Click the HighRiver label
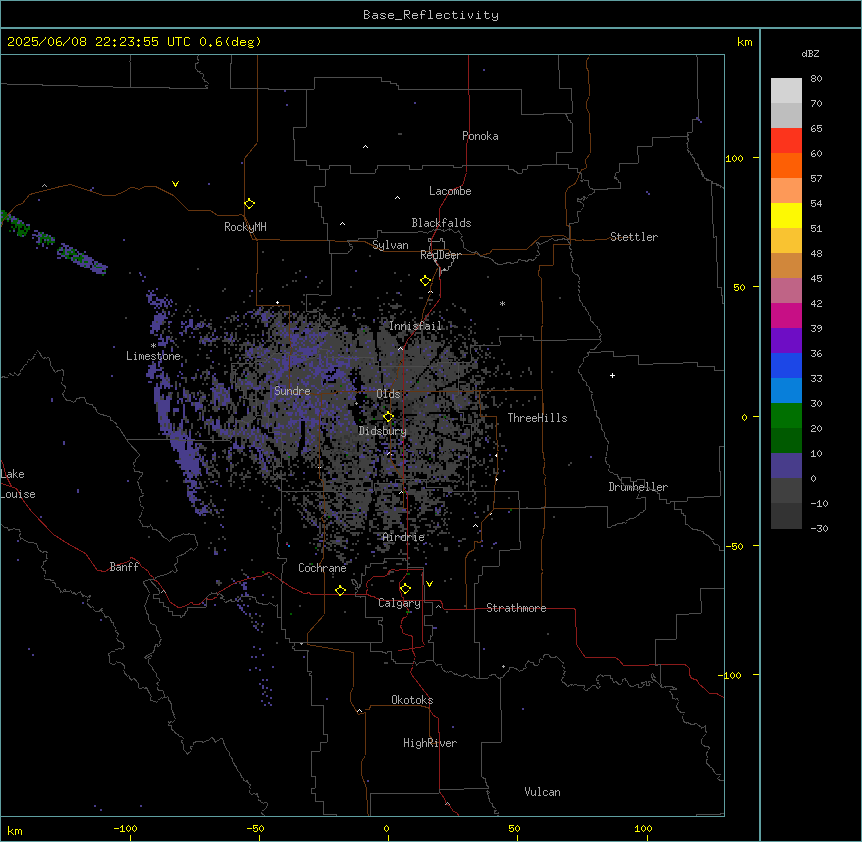The width and height of the screenshot is (862, 842). 430,743
